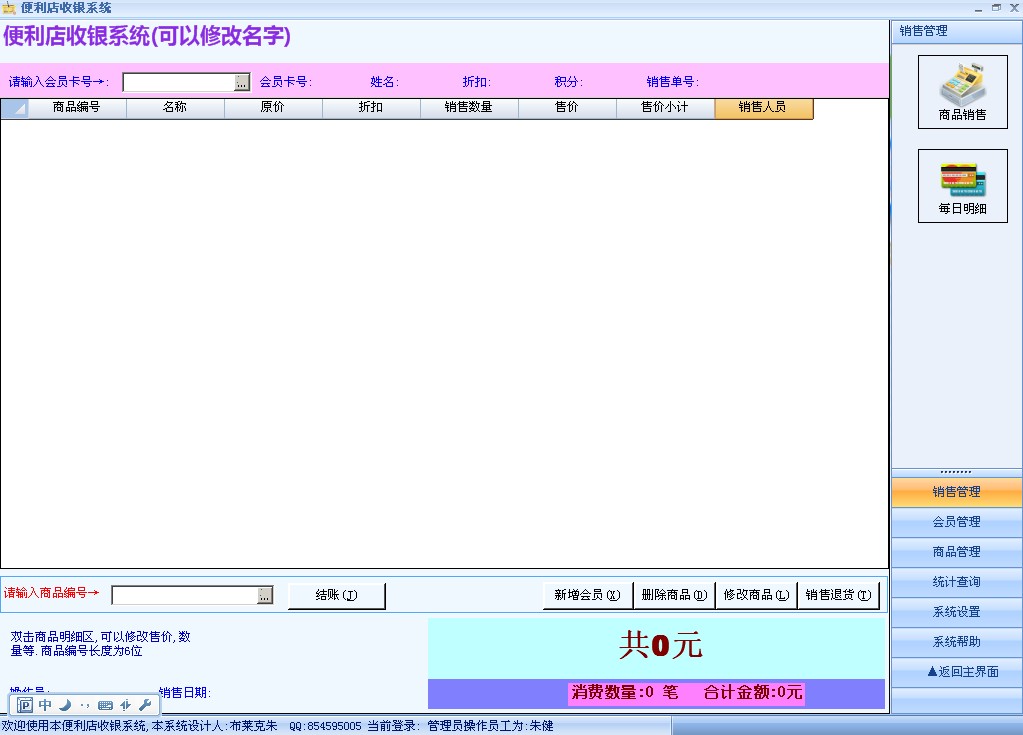
Task: Open the IME soft keyboard icon
Action: pos(105,705)
